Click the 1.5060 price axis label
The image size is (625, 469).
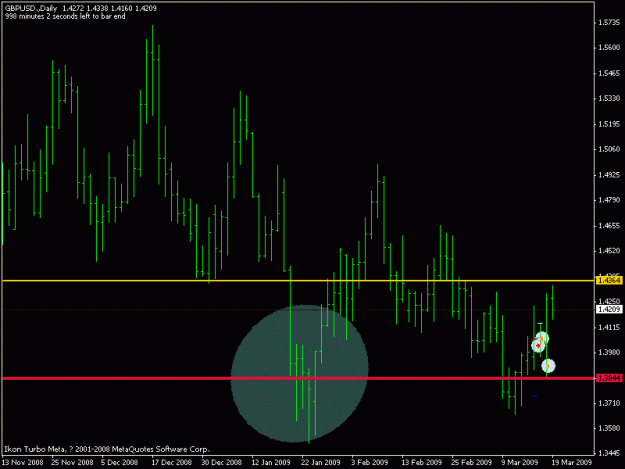pos(609,149)
